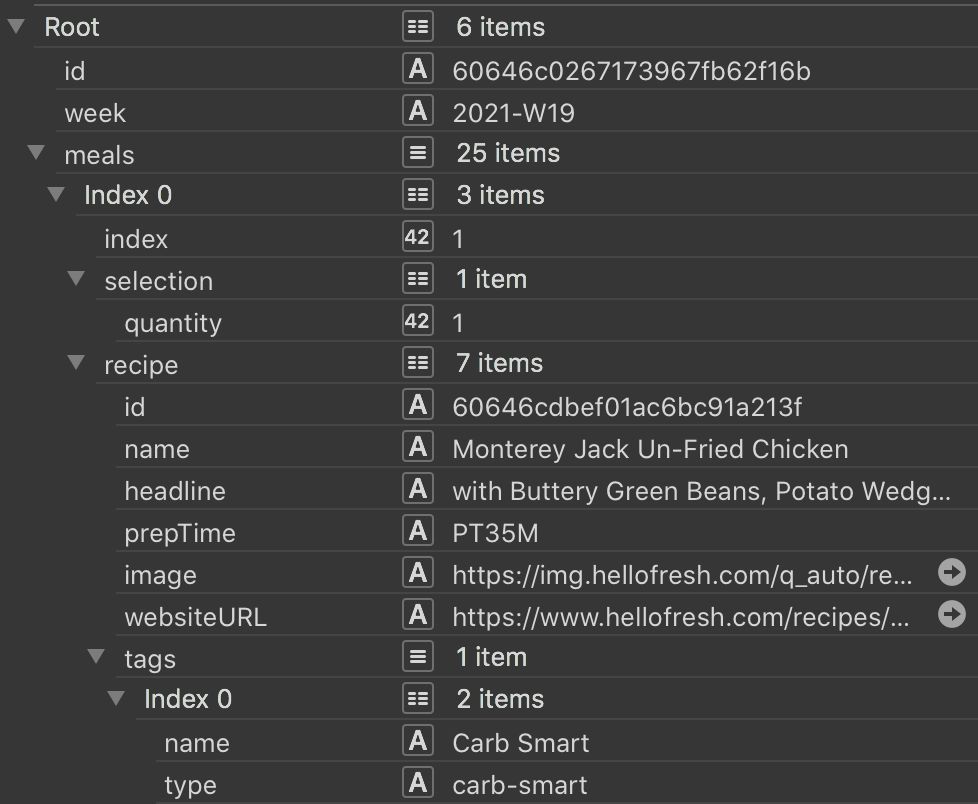Viewport: 978px width, 804px height.
Task: Click the img.hellofresh.com URL value
Action: click(682, 575)
